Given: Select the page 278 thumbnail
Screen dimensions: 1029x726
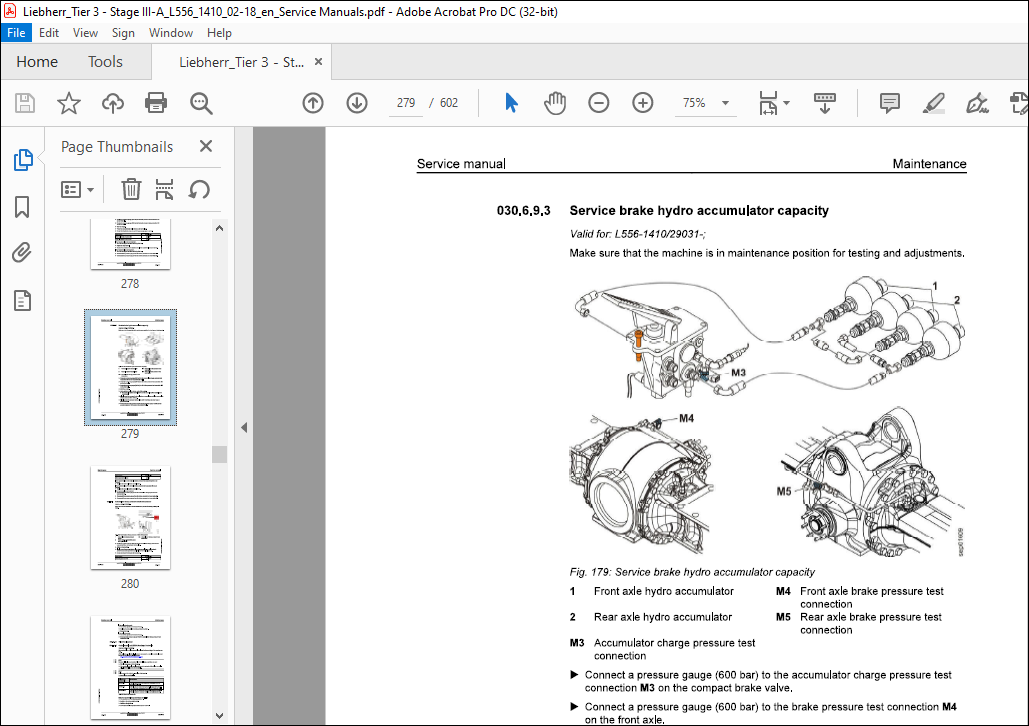Looking at the screenshot, I should tap(131, 244).
